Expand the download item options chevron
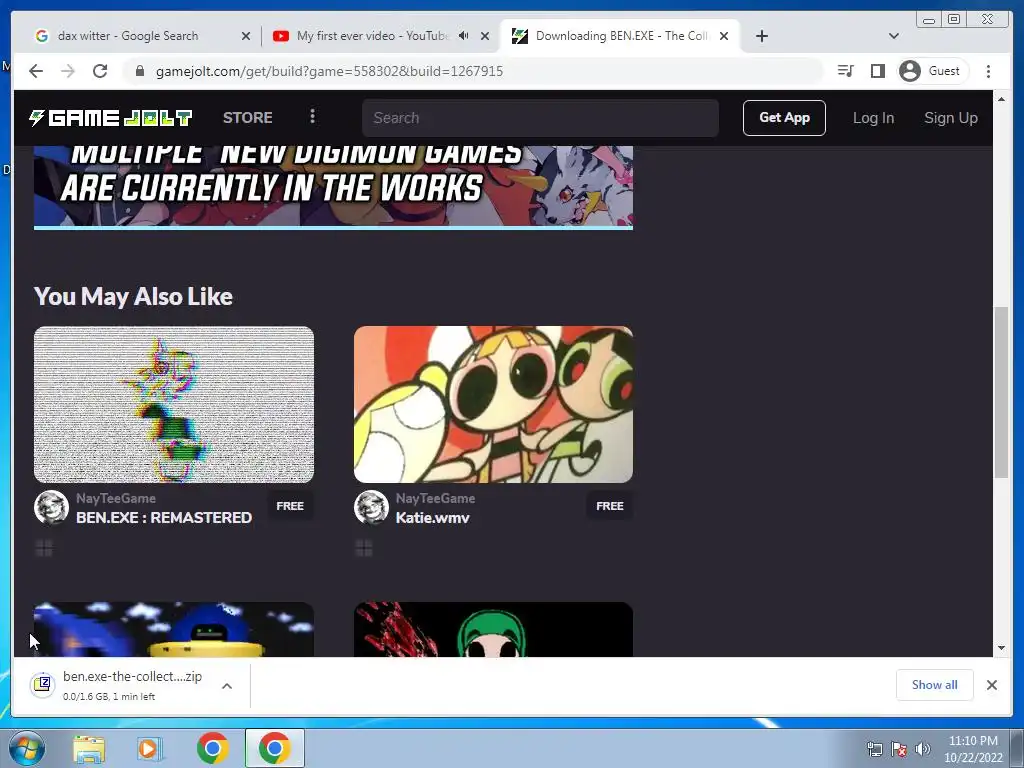Image resolution: width=1024 pixels, height=768 pixels. tap(227, 686)
